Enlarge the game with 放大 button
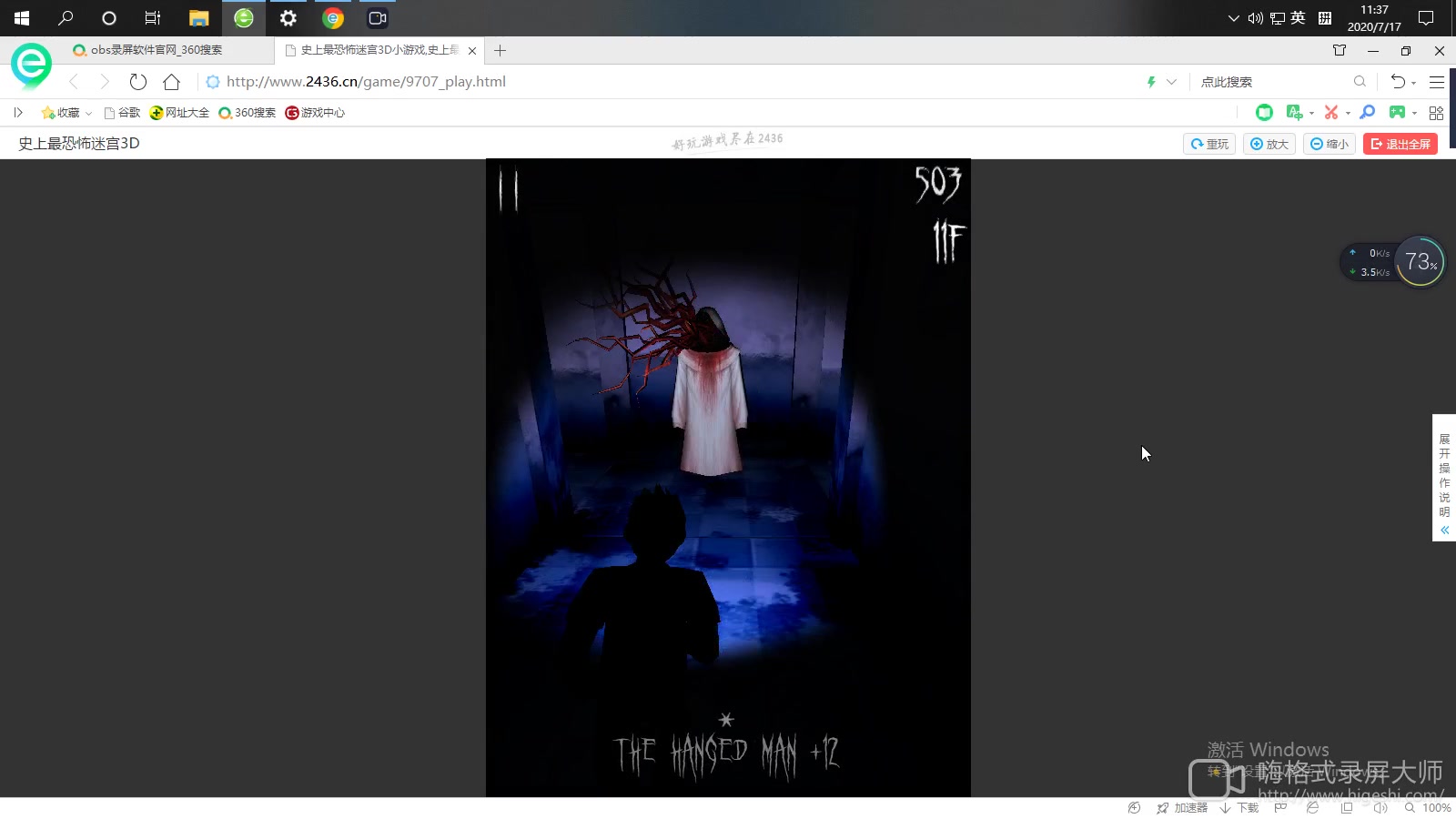The height and width of the screenshot is (819, 1456). 1269,144
